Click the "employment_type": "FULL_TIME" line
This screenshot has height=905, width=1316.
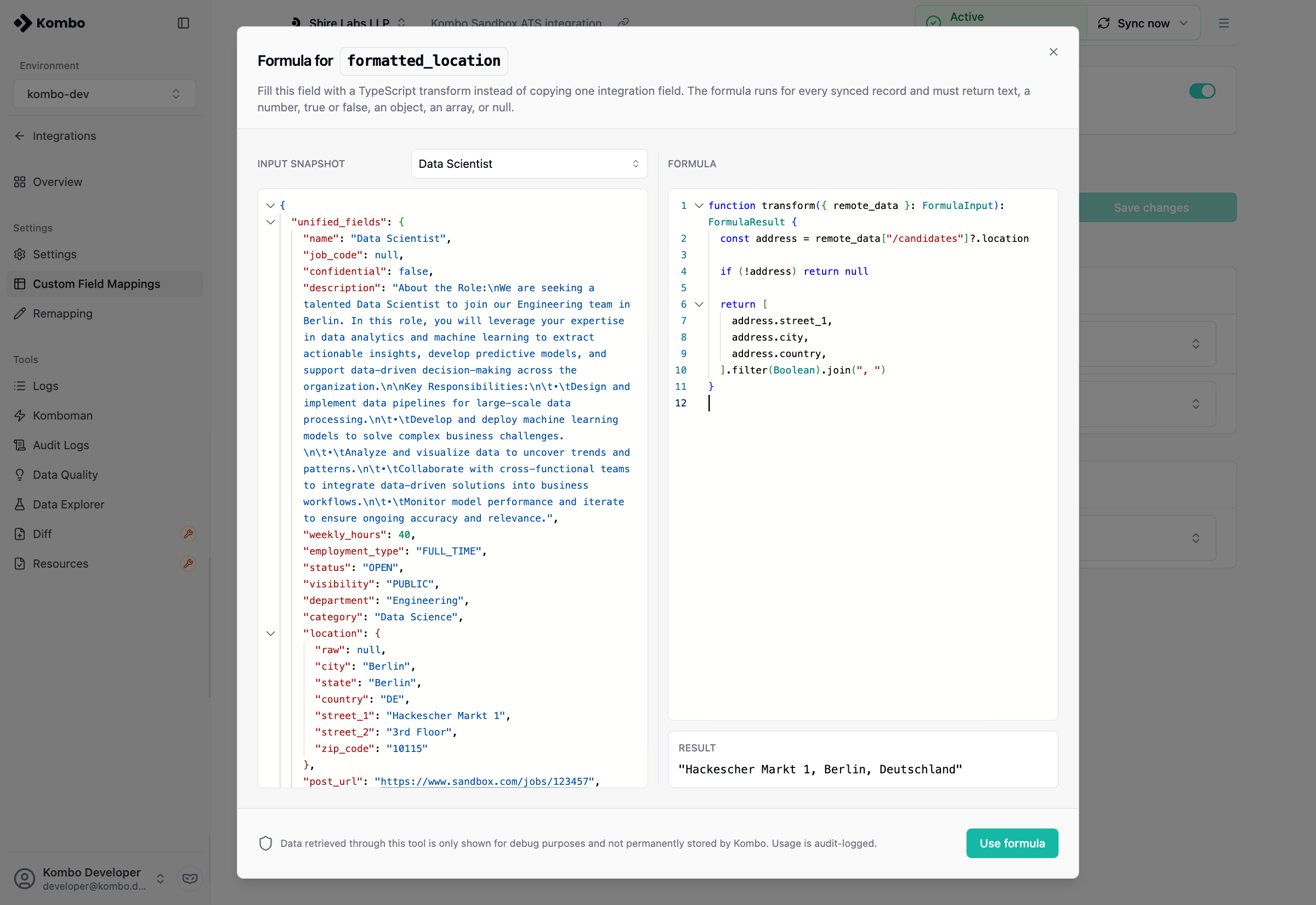[395, 551]
